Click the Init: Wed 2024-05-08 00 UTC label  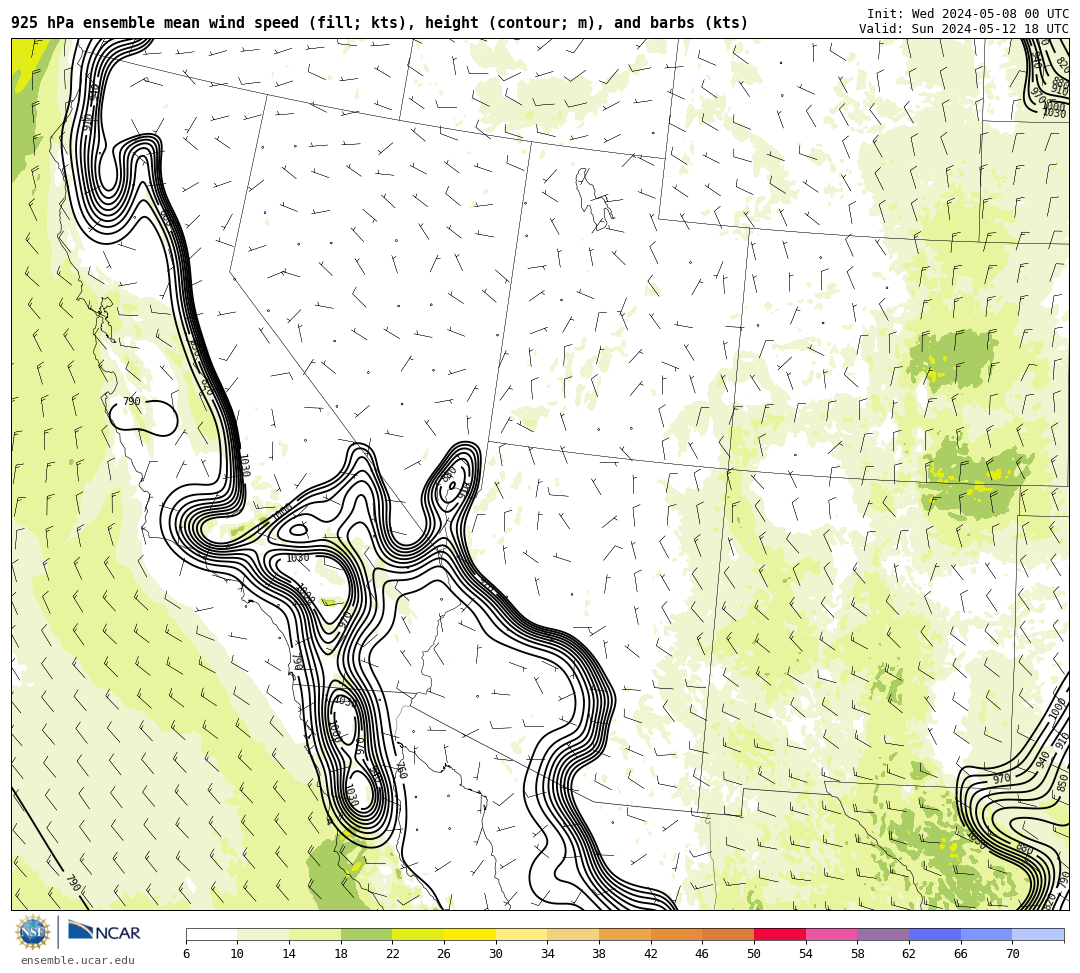[968, 14]
